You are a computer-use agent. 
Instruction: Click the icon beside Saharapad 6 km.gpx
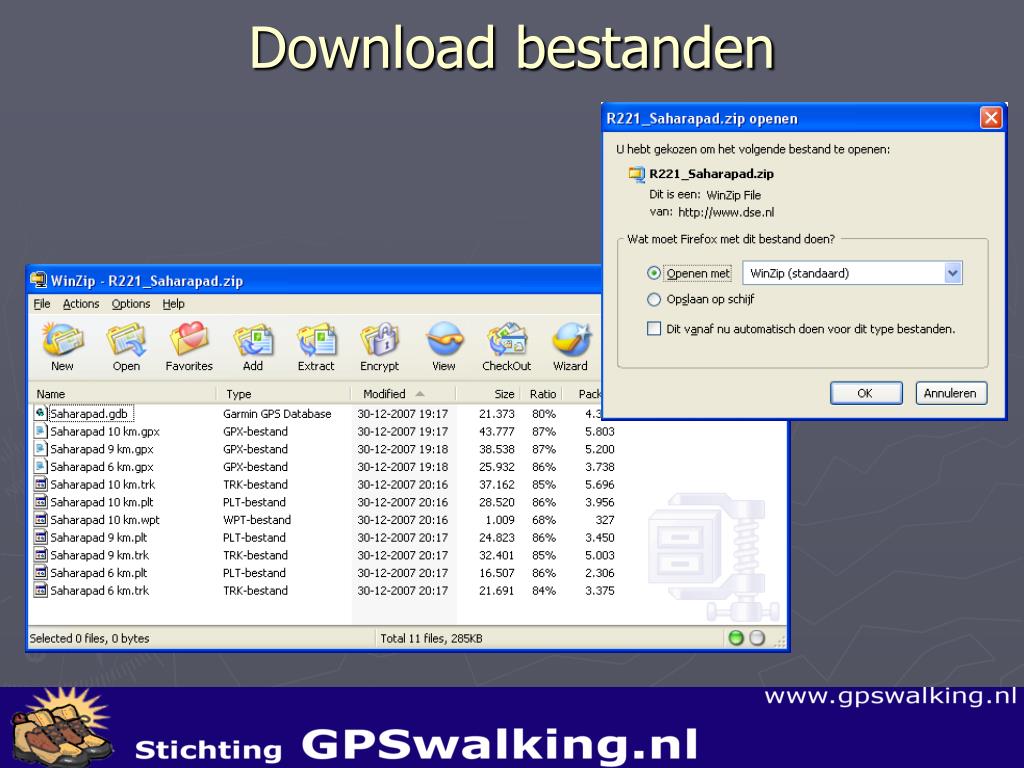pyautogui.click(x=40, y=466)
